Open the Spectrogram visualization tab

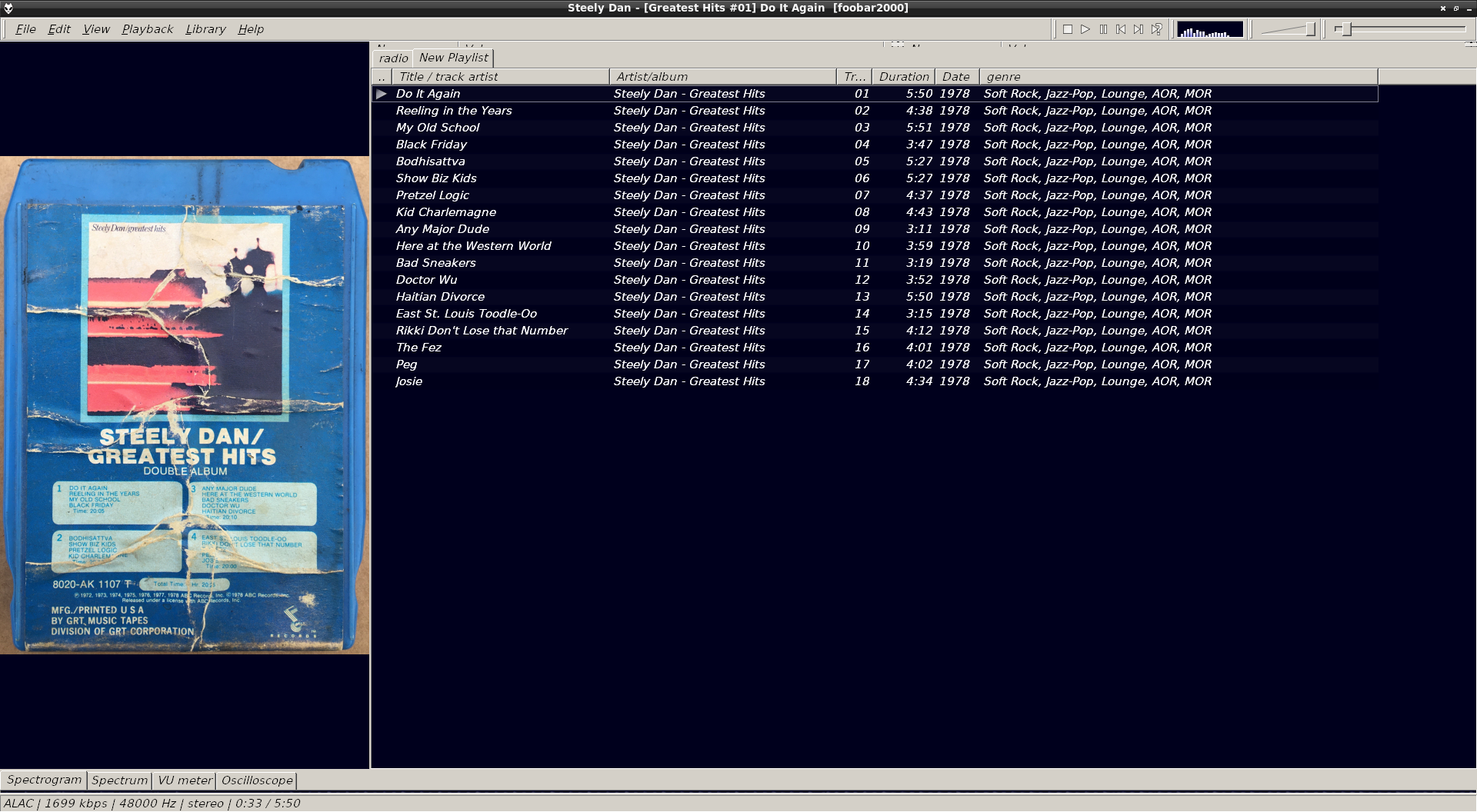44,780
